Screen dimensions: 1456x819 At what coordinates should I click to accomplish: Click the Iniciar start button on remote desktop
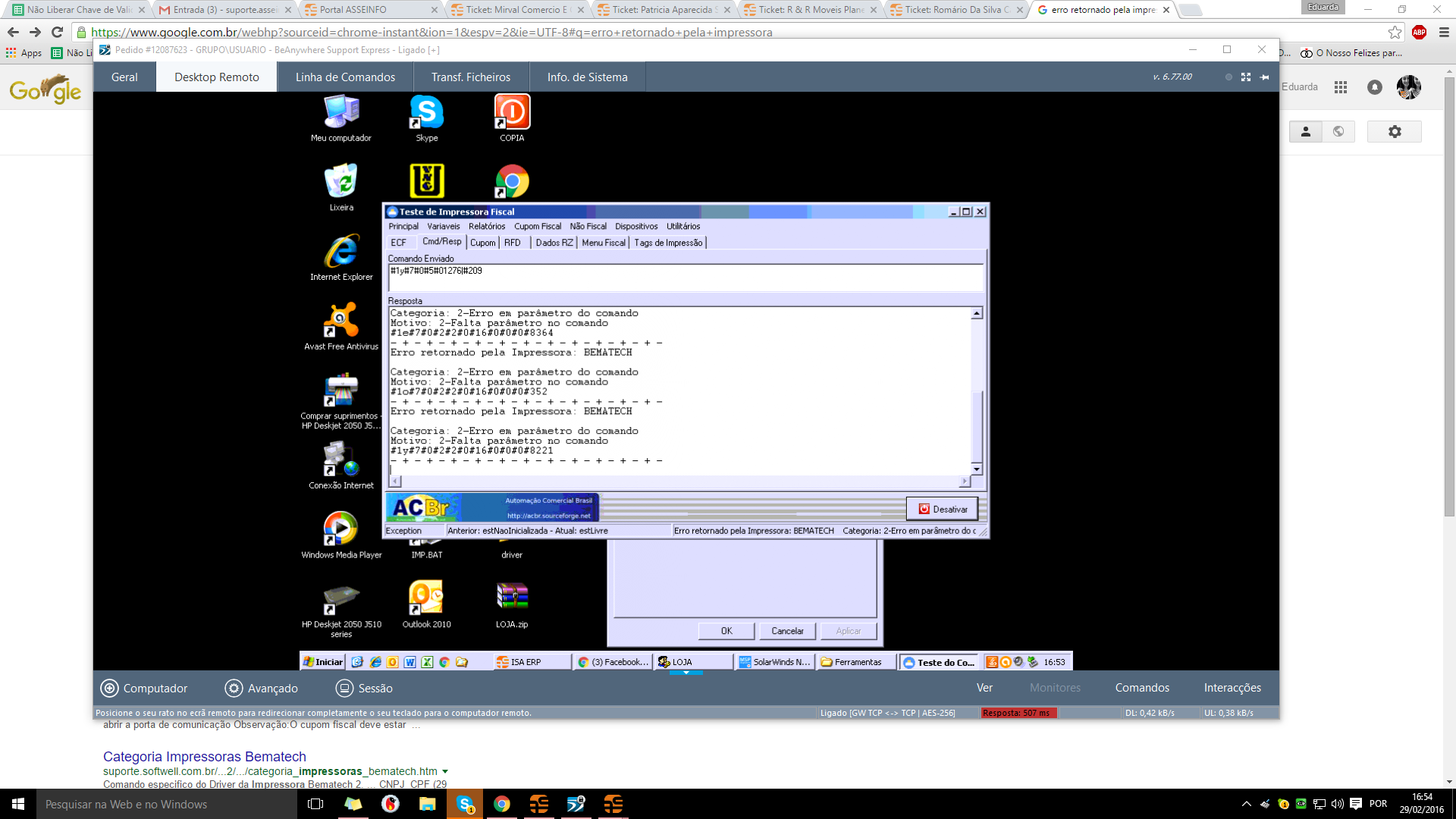click(323, 662)
